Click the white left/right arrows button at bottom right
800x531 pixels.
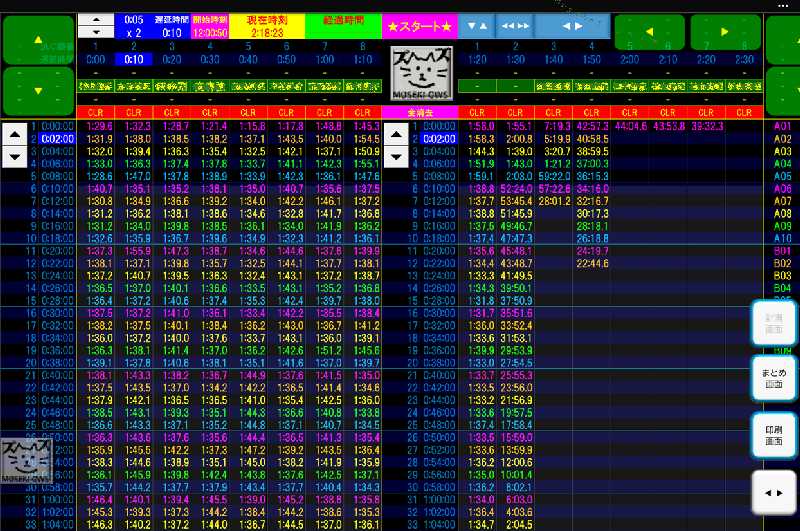(773, 493)
